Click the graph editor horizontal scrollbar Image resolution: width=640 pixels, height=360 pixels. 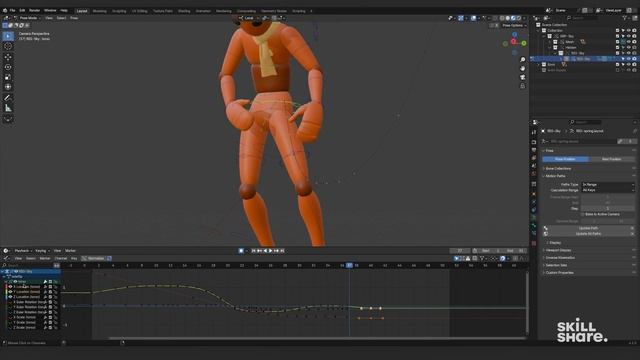pos(318,338)
